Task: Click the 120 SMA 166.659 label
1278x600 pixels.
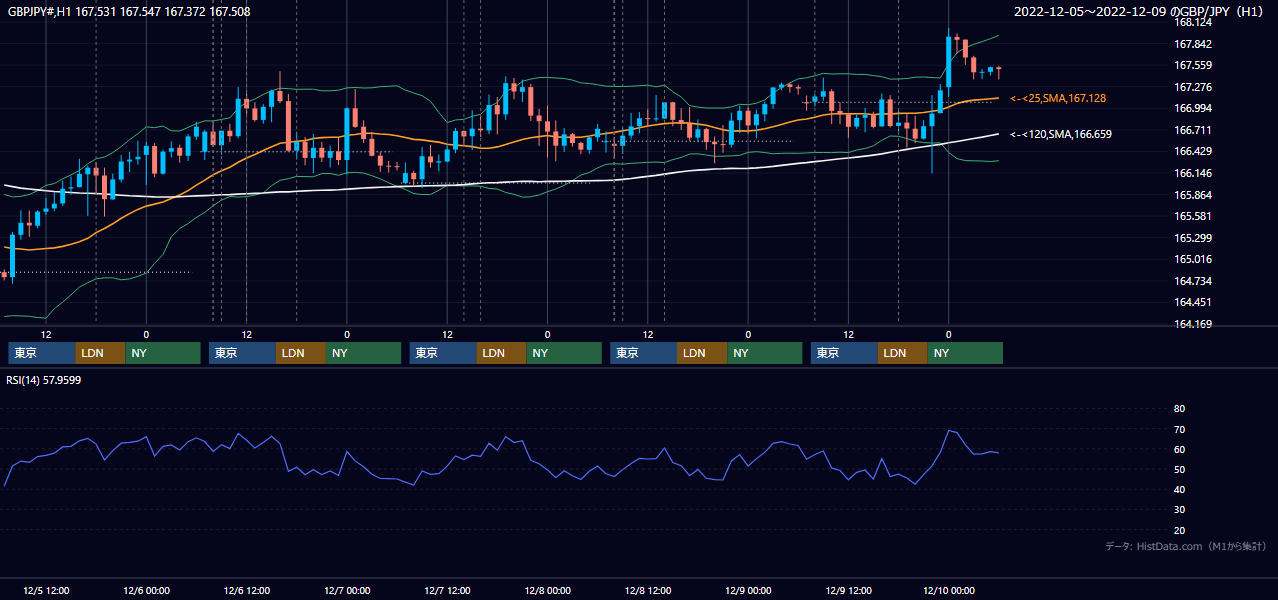Action: (x=1061, y=133)
